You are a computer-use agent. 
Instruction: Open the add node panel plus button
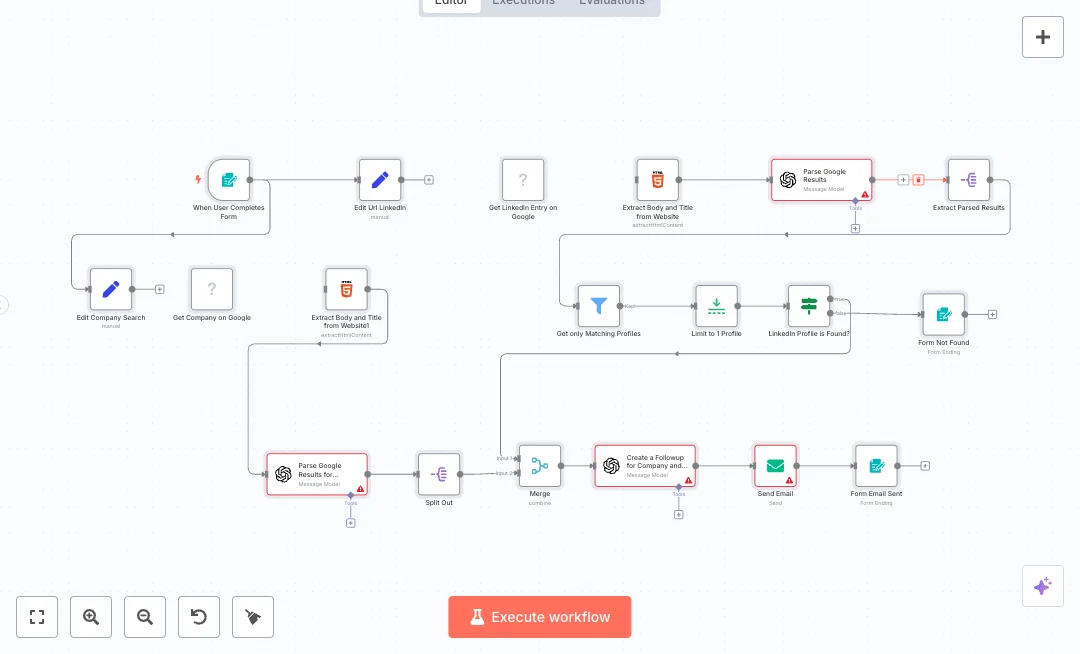click(x=1042, y=37)
